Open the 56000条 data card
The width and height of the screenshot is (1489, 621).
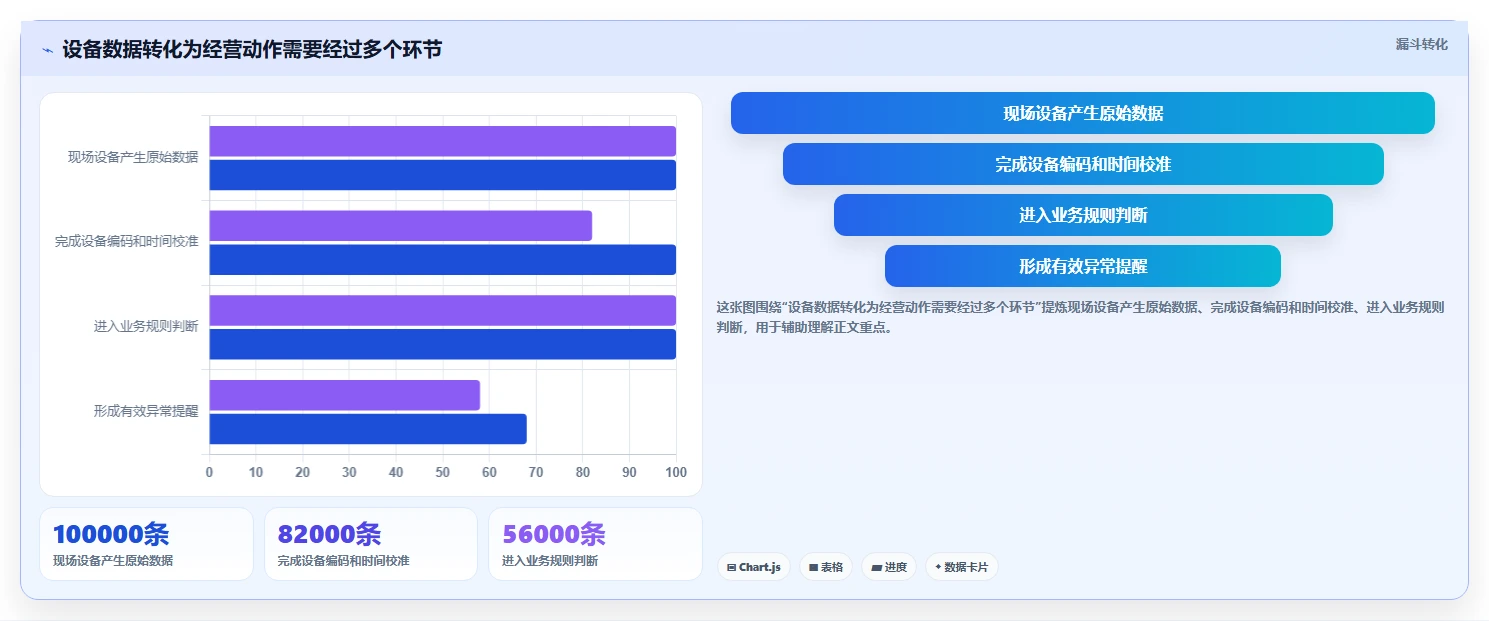coord(595,544)
